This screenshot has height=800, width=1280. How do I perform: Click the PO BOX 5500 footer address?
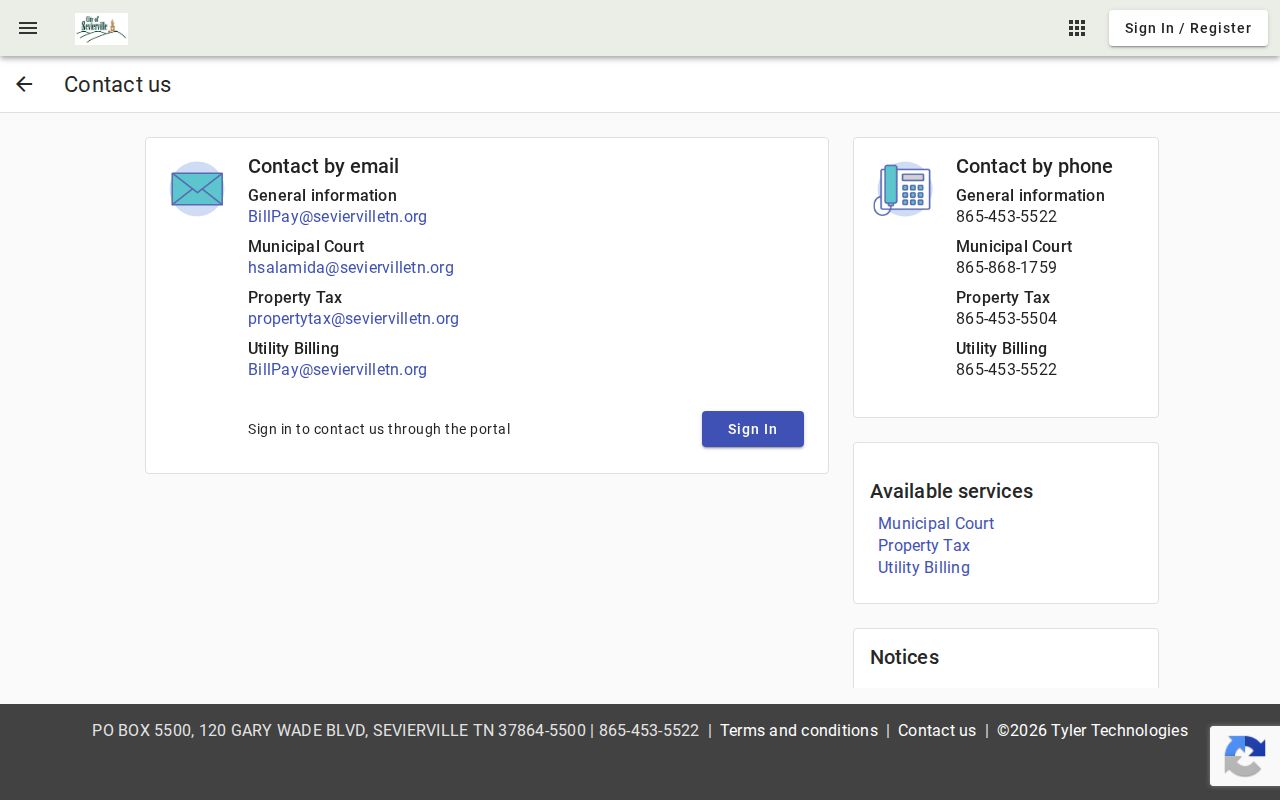(x=339, y=730)
